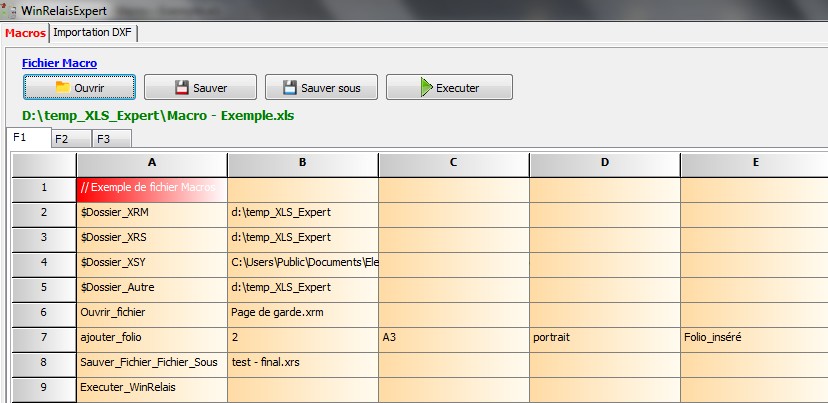The width and height of the screenshot is (828, 403).
Task: Click the green play icon on Executer
Action: tap(426, 87)
